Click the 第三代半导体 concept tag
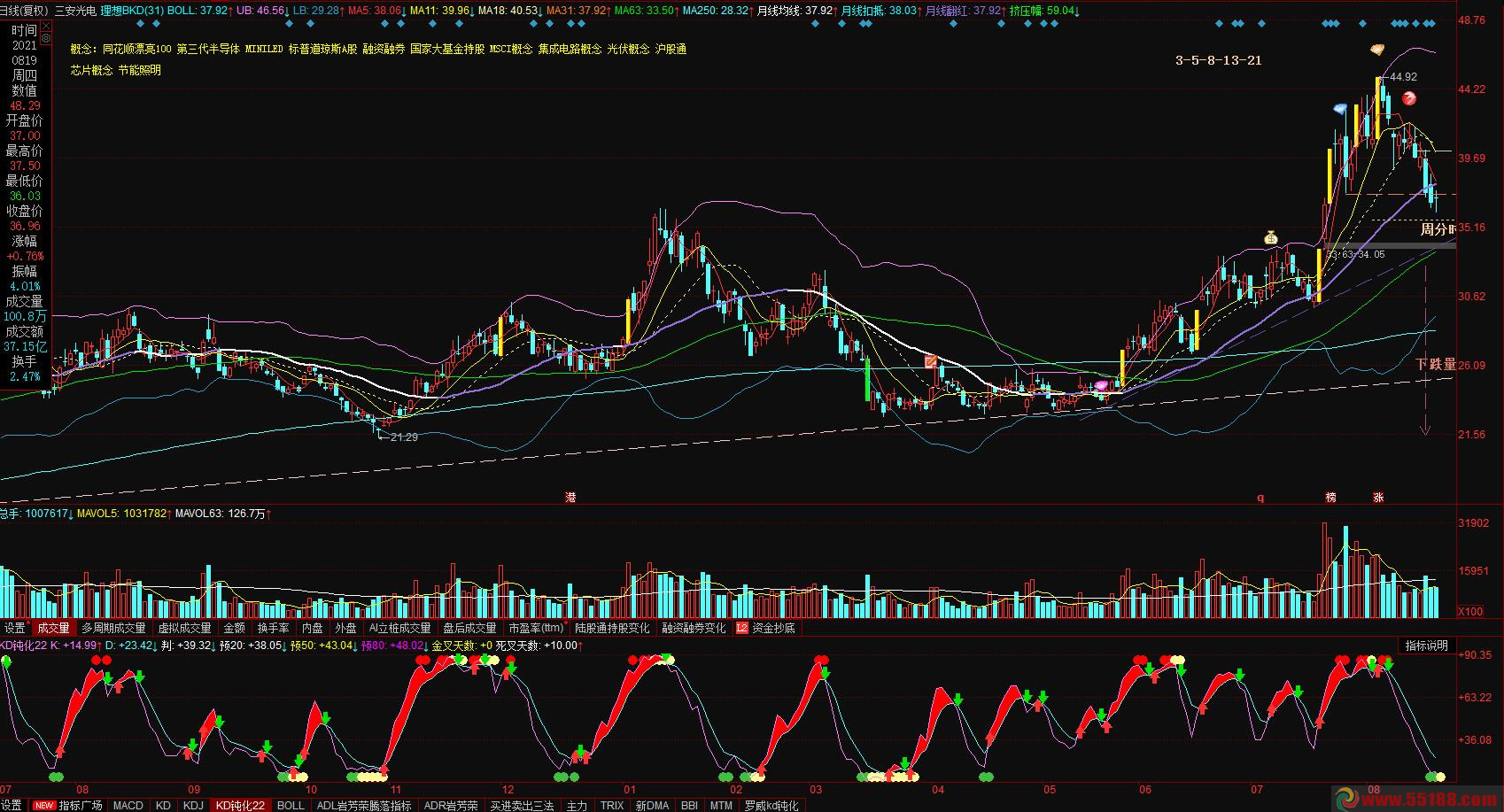The image size is (1504, 812). (x=208, y=49)
